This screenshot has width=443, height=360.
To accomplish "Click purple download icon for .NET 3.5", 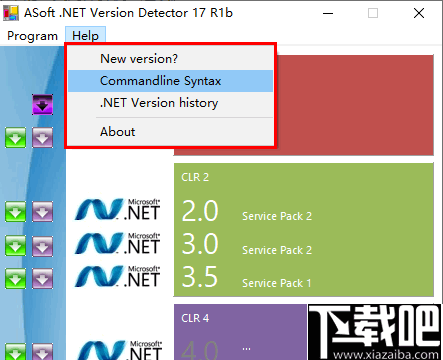I will tap(42, 278).
